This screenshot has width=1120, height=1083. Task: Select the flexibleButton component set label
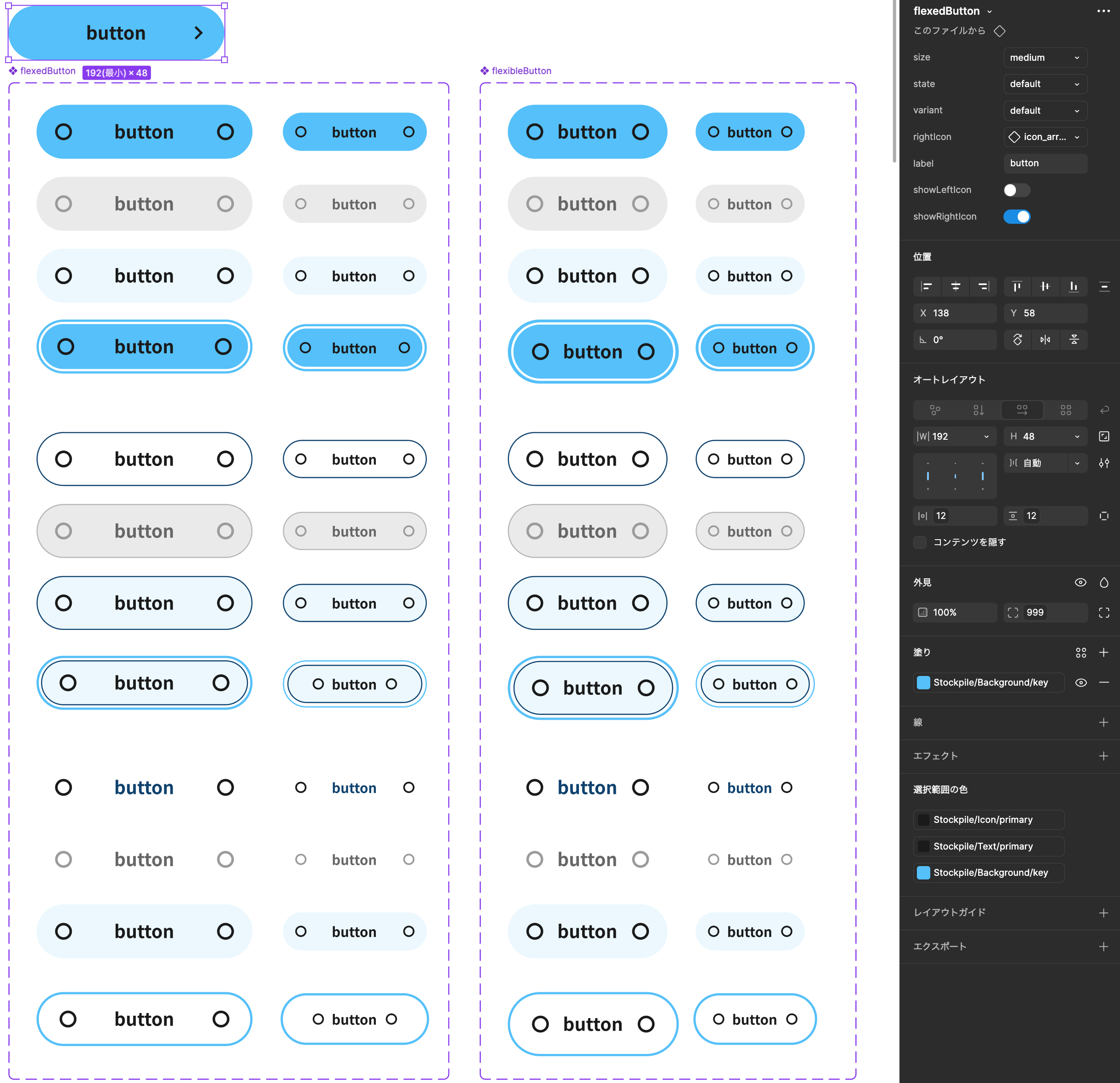click(x=520, y=71)
